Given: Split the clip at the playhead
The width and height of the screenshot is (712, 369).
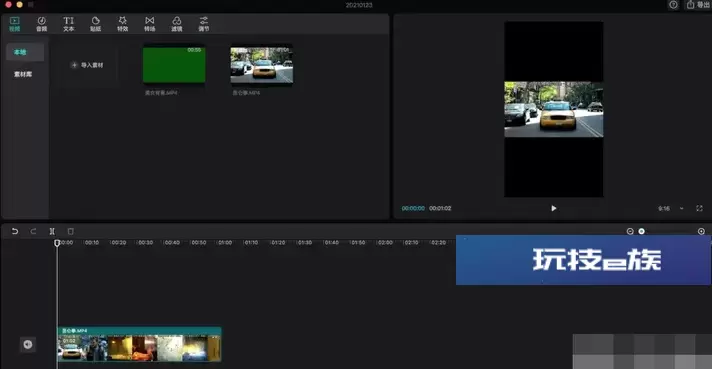Looking at the screenshot, I should coord(52,231).
